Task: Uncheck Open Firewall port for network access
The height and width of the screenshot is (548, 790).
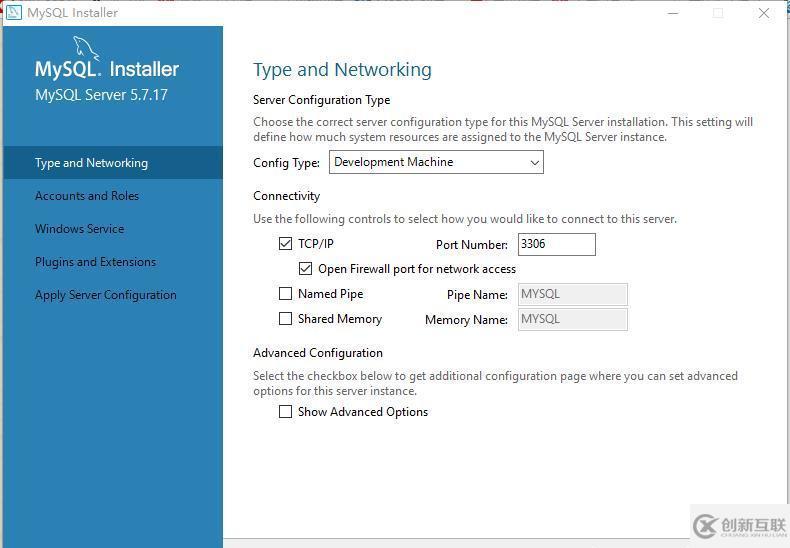Action: coord(305,269)
